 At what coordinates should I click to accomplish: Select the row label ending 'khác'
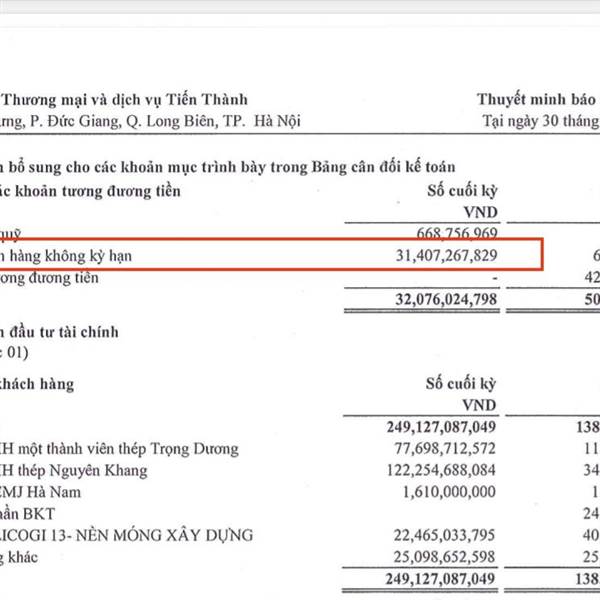point(19,557)
